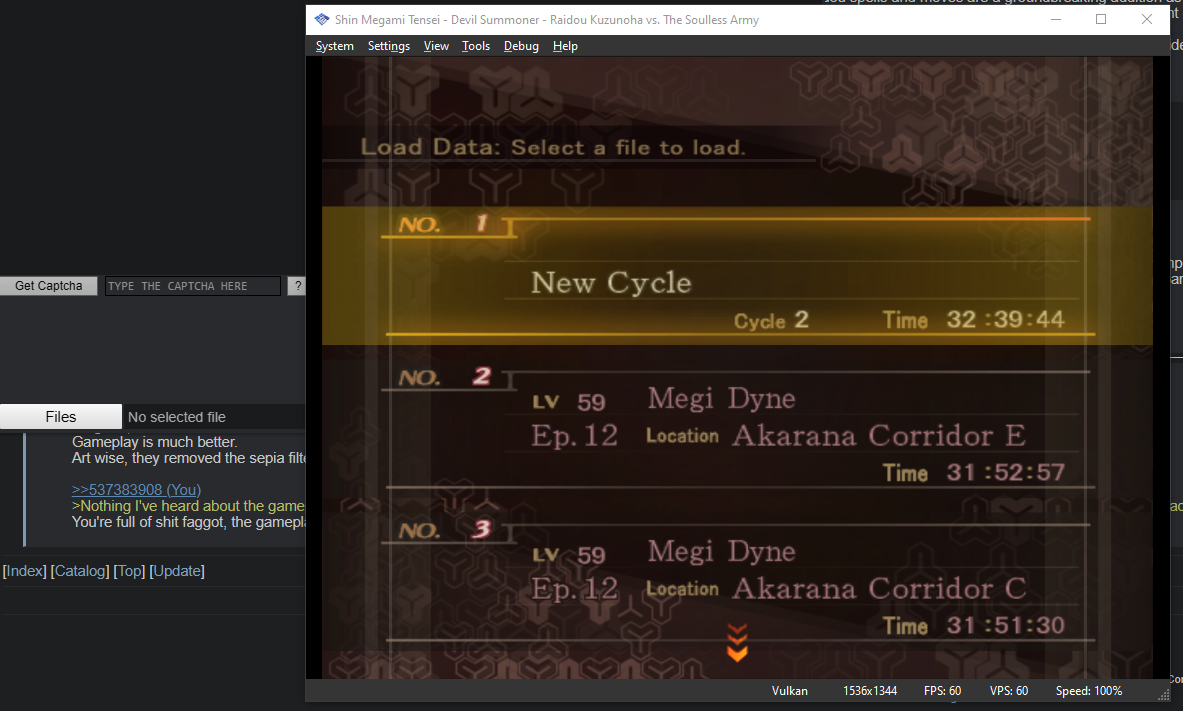1183x711 pixels.
Task: Minimize the emulator window
Action: pos(1055,19)
